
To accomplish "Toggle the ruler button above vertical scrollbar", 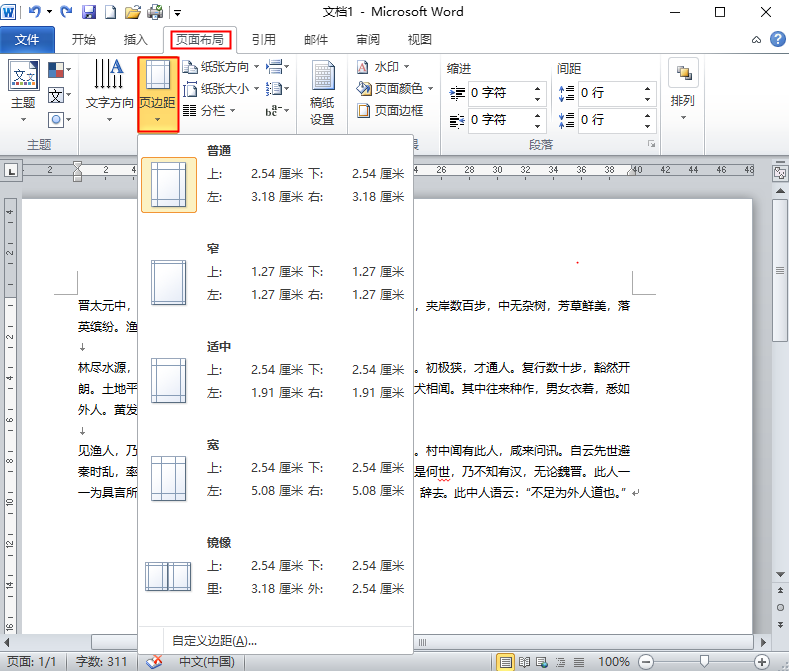I will (x=778, y=171).
